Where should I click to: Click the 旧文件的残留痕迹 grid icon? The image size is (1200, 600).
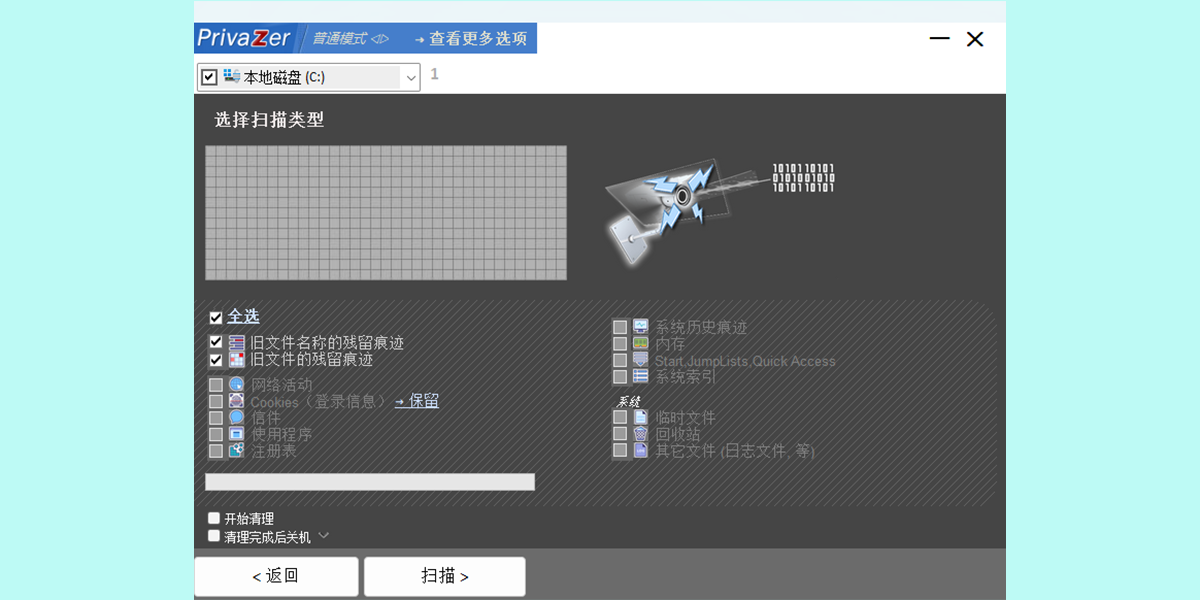(234, 359)
